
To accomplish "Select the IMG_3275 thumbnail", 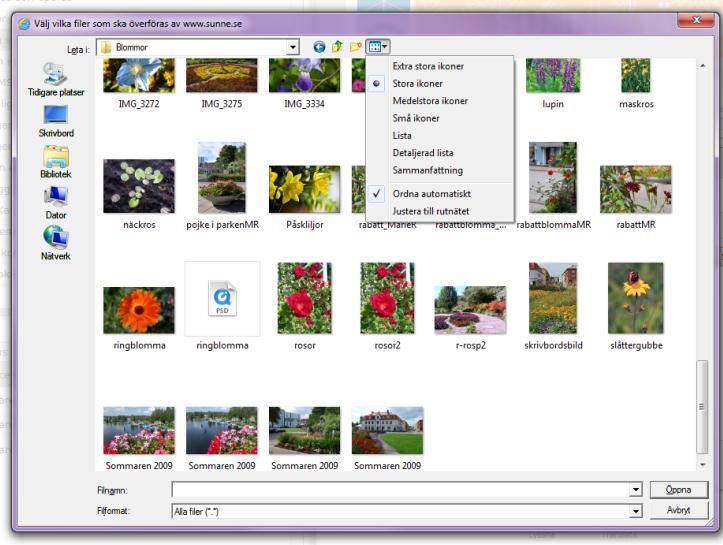I will (222, 75).
